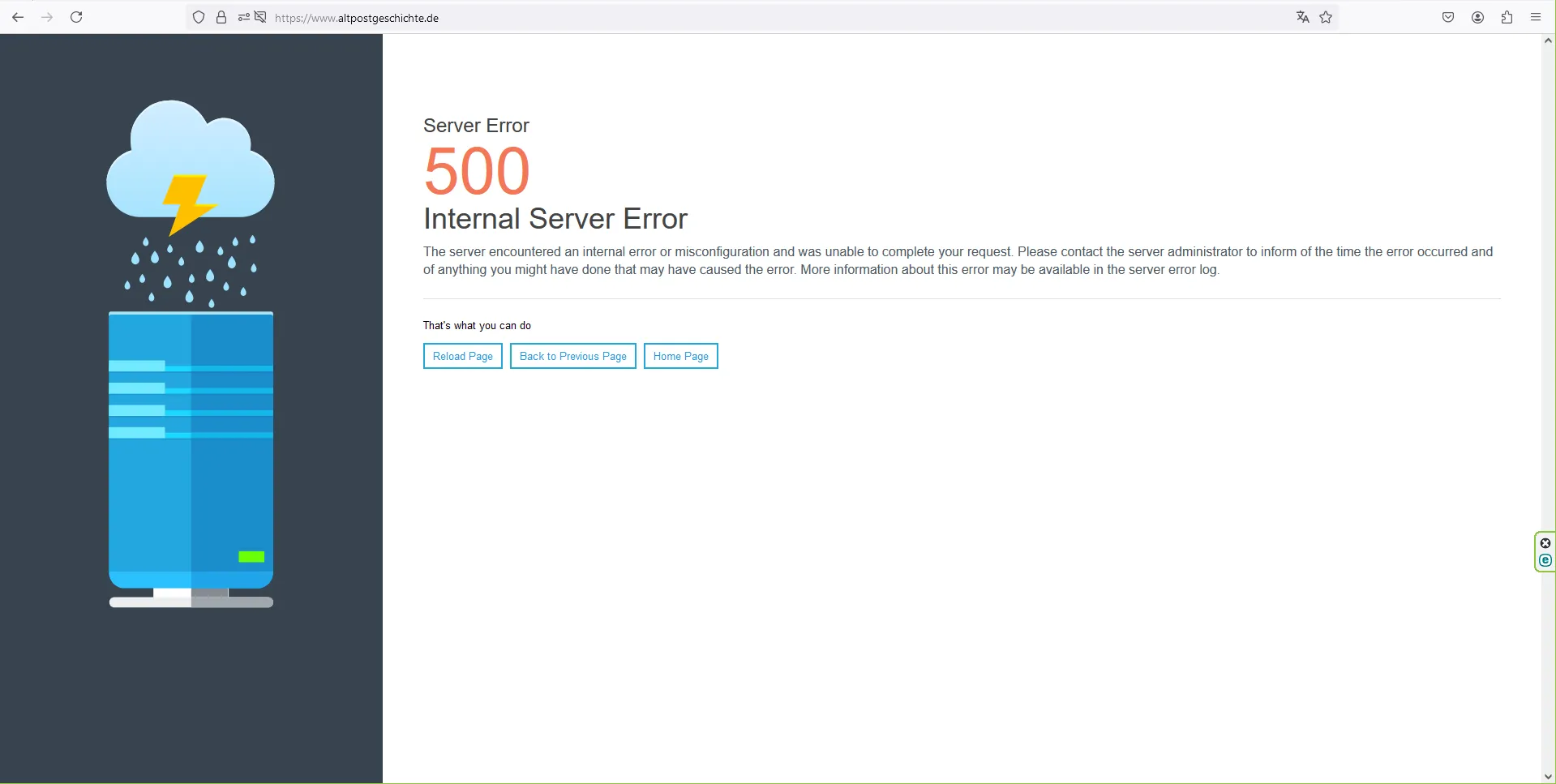The height and width of the screenshot is (784, 1556).
Task: Open the extensions puzzle icon
Action: coord(1507,17)
